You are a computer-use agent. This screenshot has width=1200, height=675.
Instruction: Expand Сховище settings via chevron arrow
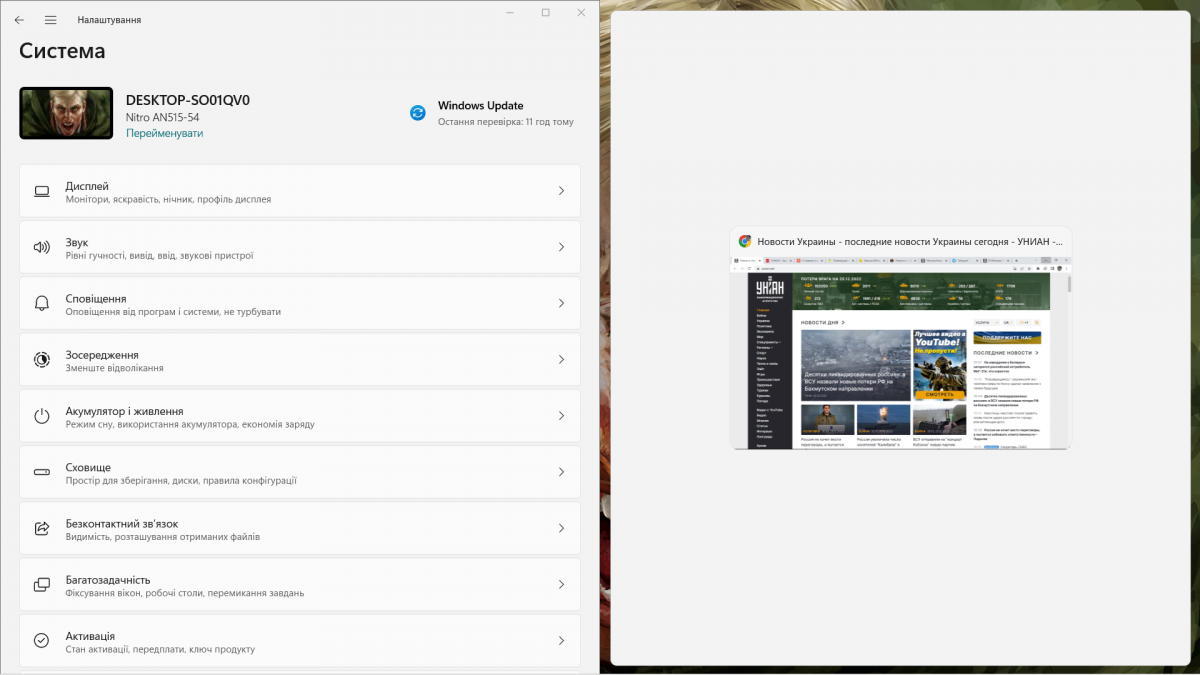(561, 472)
